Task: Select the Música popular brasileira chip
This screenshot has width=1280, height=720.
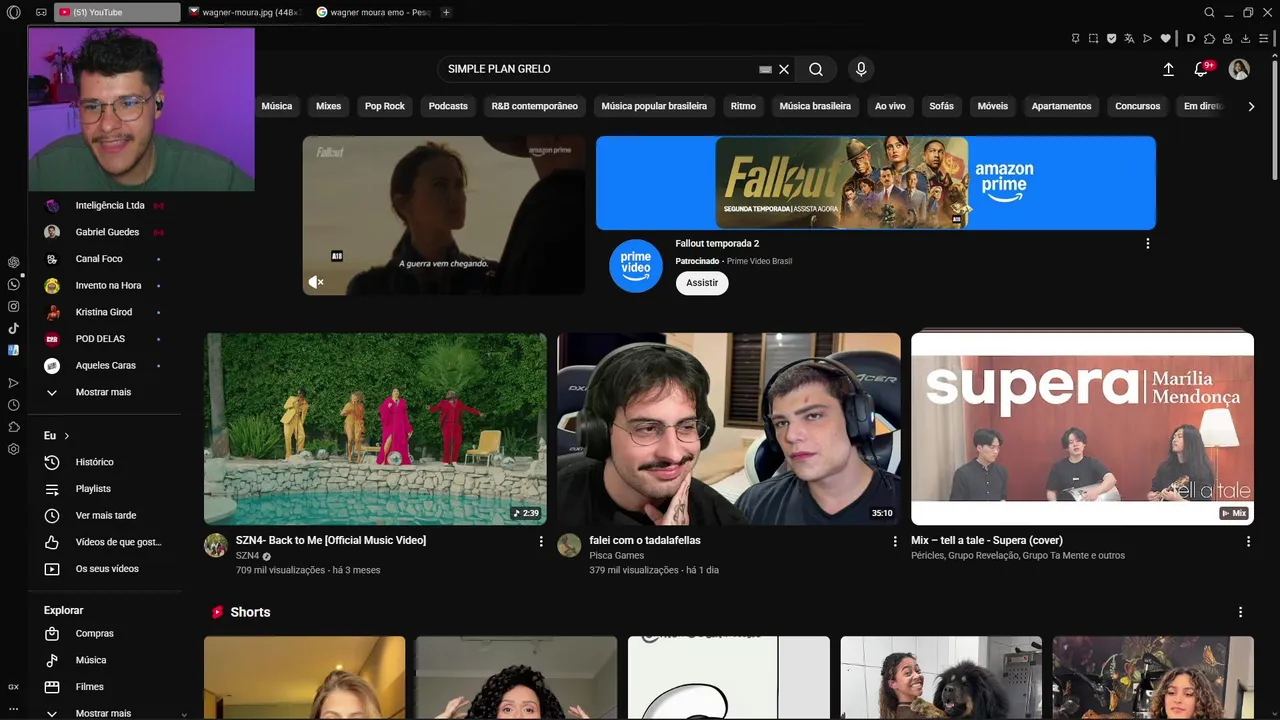Action: [x=654, y=106]
